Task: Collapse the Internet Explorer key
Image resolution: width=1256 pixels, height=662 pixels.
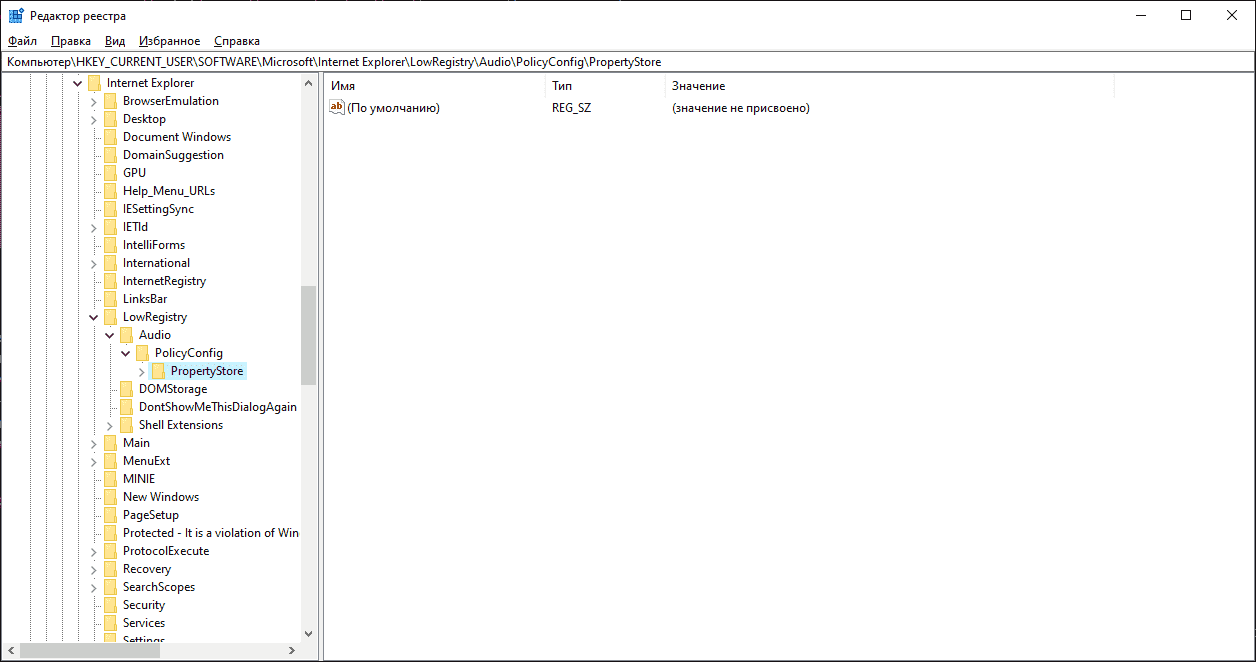Action: 78,83
